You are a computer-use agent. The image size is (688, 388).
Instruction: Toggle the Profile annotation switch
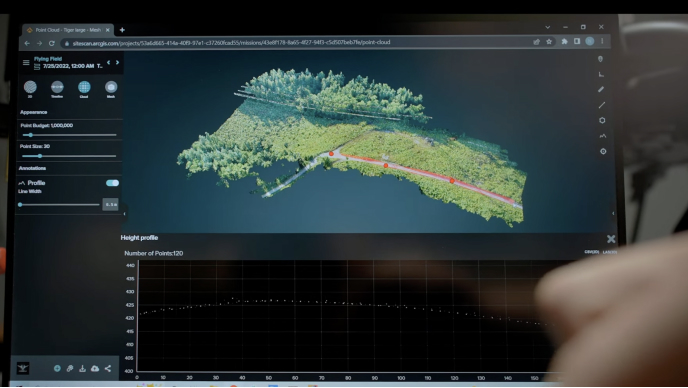click(x=112, y=183)
